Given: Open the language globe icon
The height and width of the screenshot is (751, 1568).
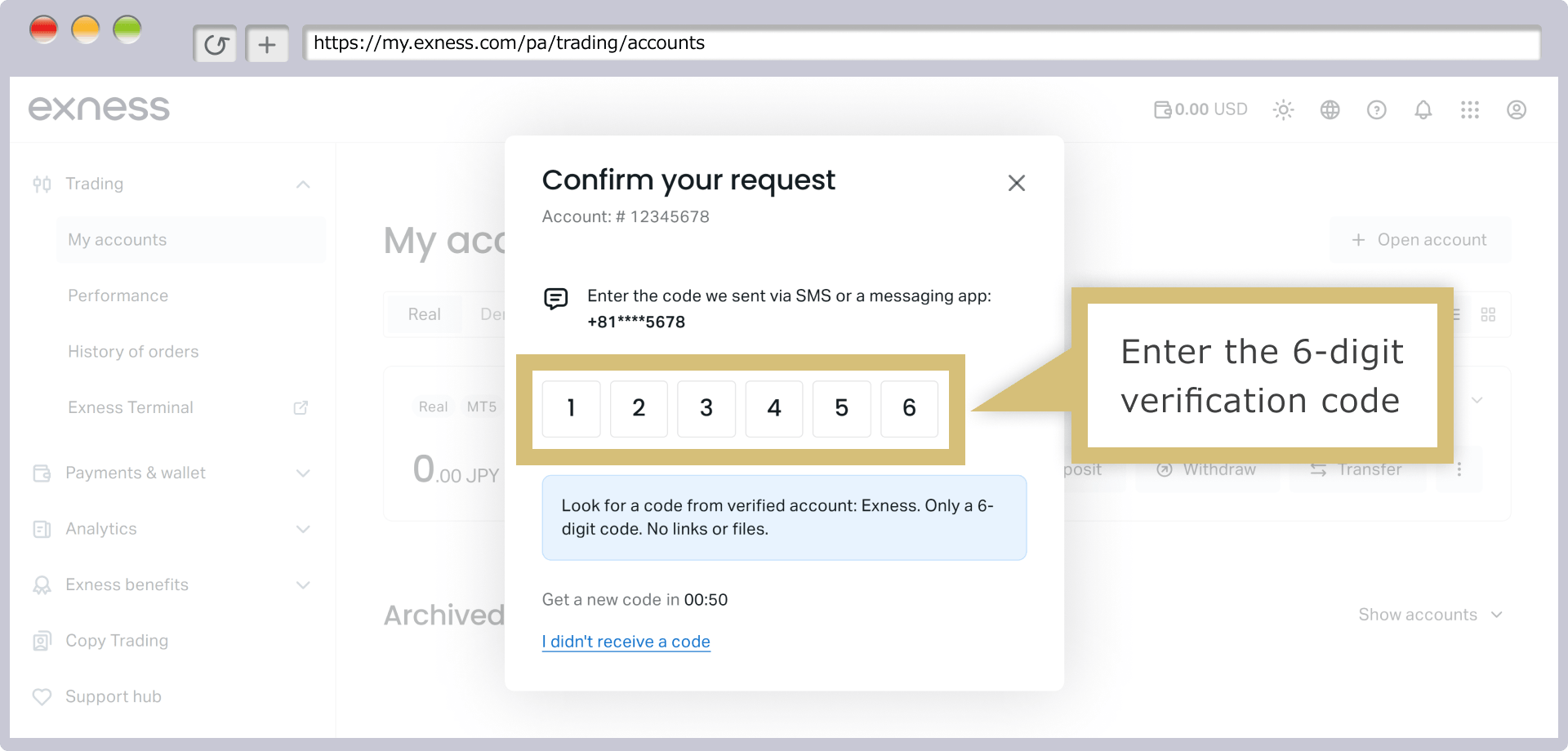Looking at the screenshot, I should (x=1330, y=109).
